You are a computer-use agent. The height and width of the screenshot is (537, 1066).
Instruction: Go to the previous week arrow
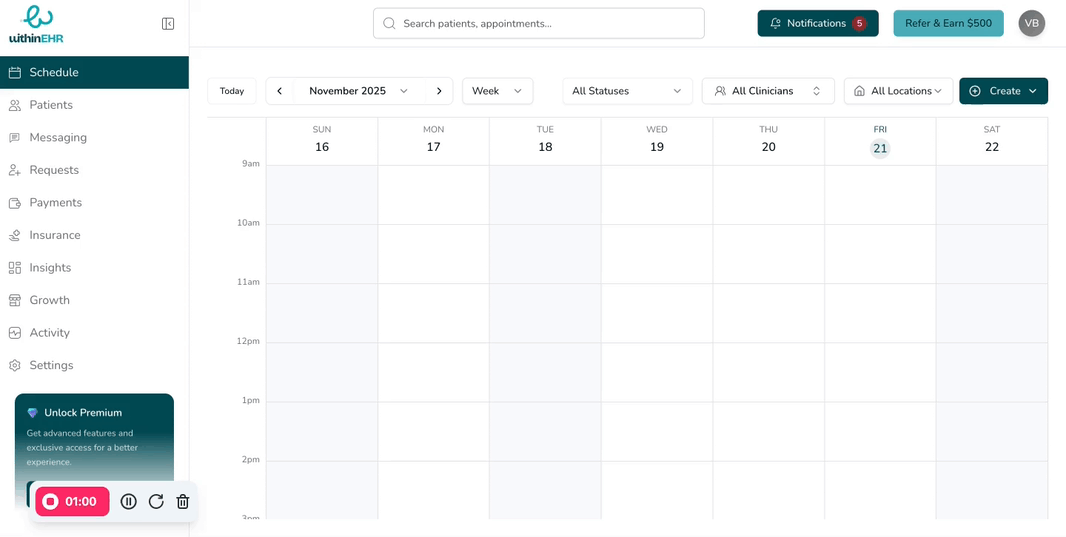coord(280,91)
